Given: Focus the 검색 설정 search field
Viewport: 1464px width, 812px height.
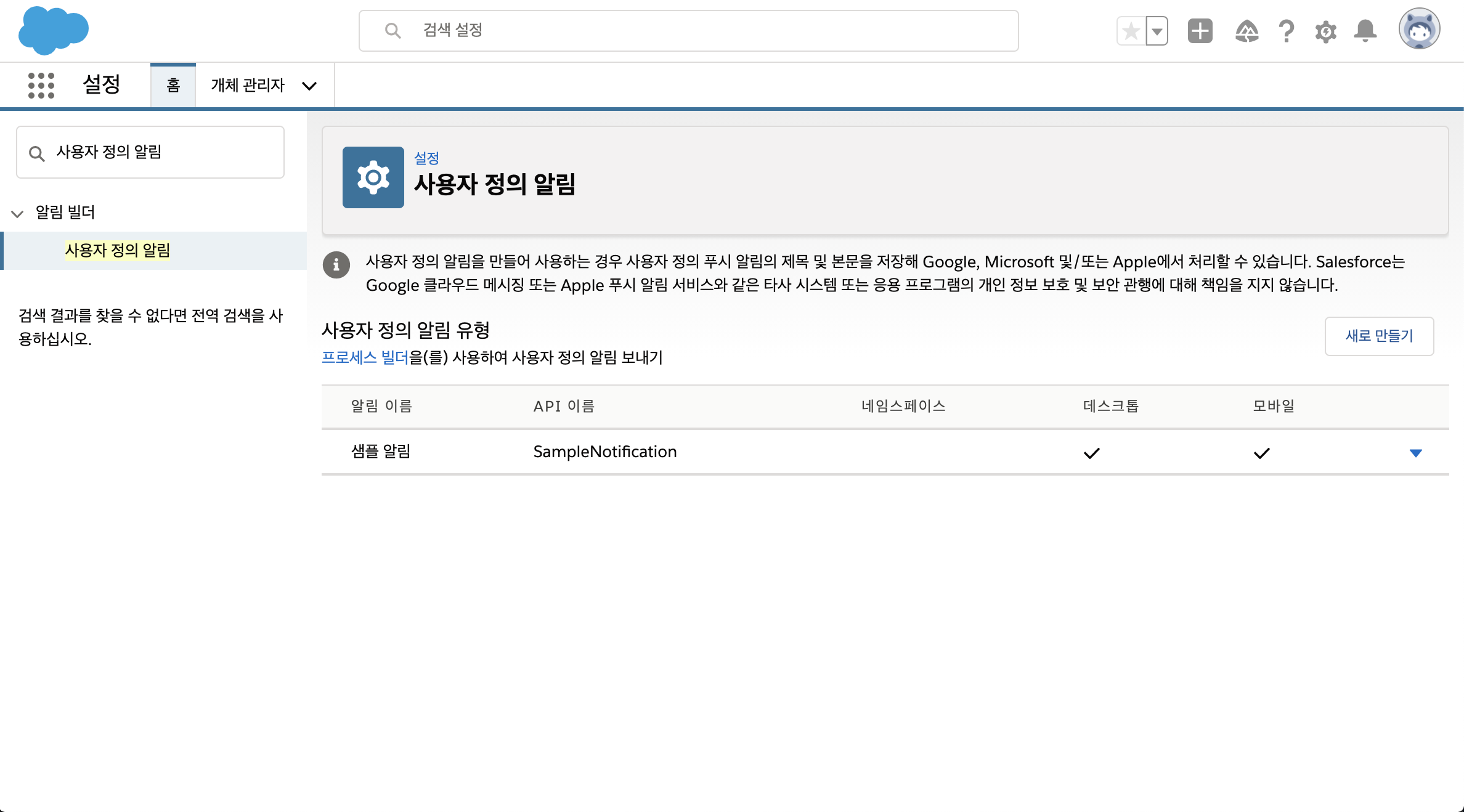Looking at the screenshot, I should point(689,31).
